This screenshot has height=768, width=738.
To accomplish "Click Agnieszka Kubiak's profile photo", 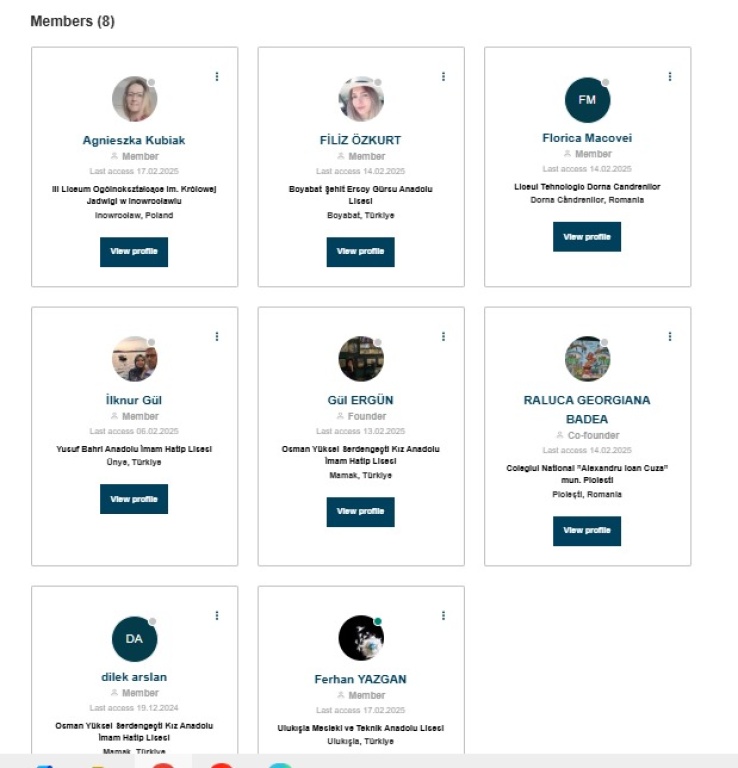I will tap(134, 100).
